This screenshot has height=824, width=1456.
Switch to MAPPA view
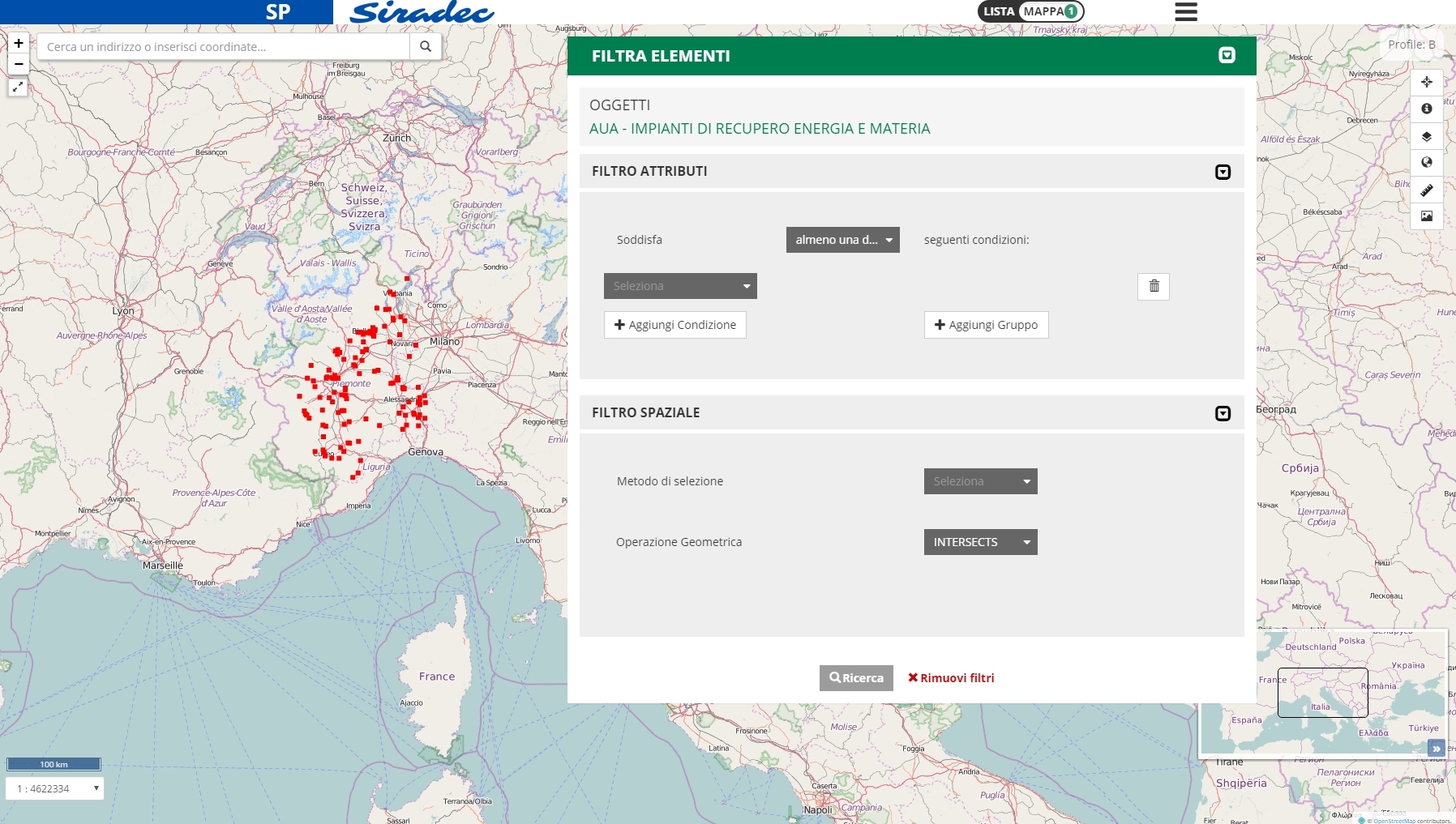[x=1043, y=11]
